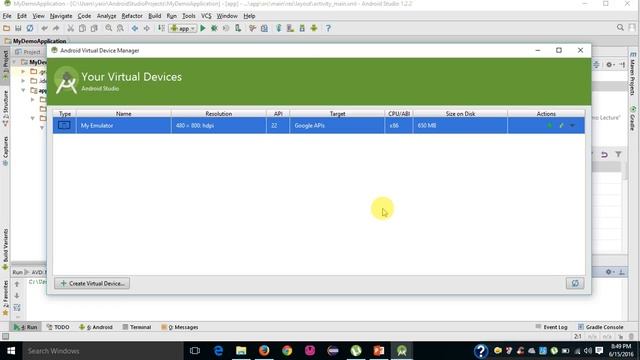
Task: Open the Android tool window tab
Action: pyautogui.click(x=96, y=327)
